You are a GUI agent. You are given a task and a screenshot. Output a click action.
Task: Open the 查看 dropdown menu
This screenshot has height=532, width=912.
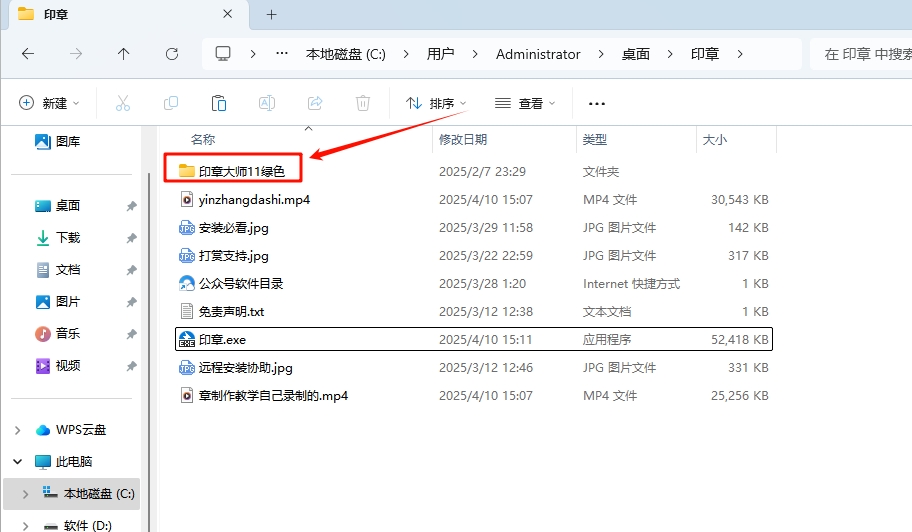pyautogui.click(x=525, y=103)
